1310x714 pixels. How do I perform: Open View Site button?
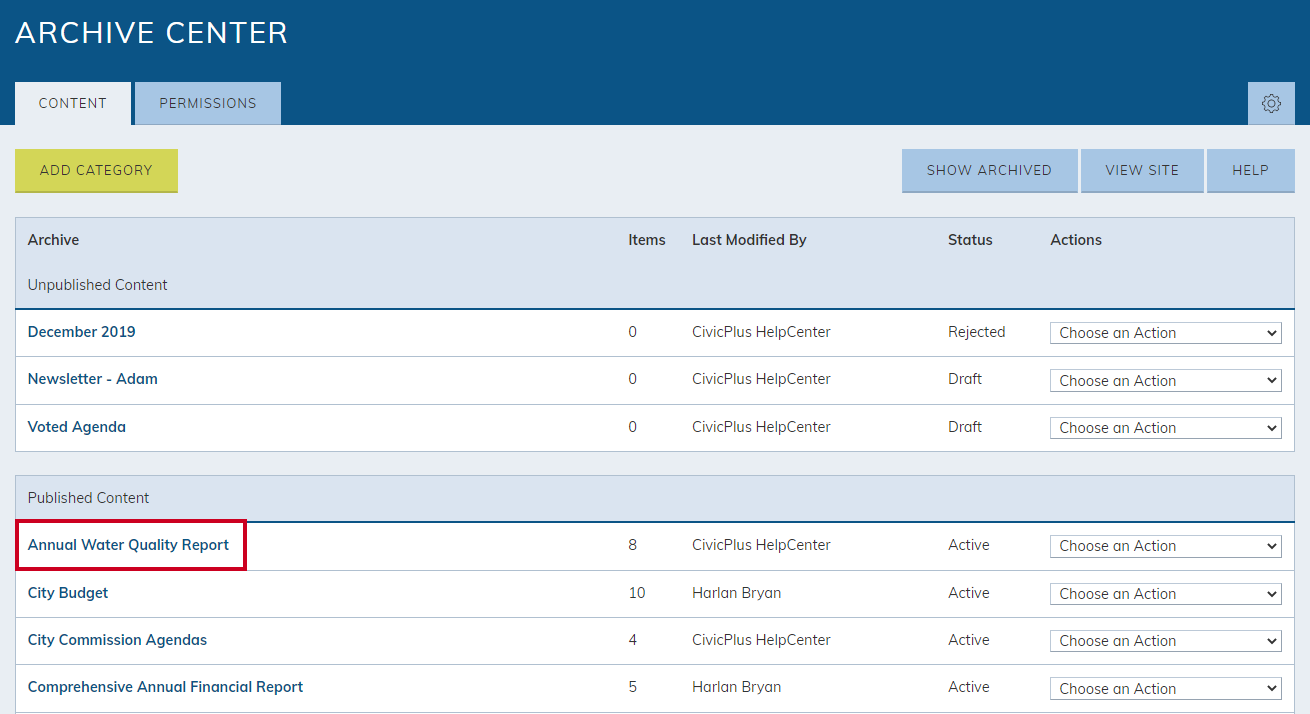coord(1142,170)
